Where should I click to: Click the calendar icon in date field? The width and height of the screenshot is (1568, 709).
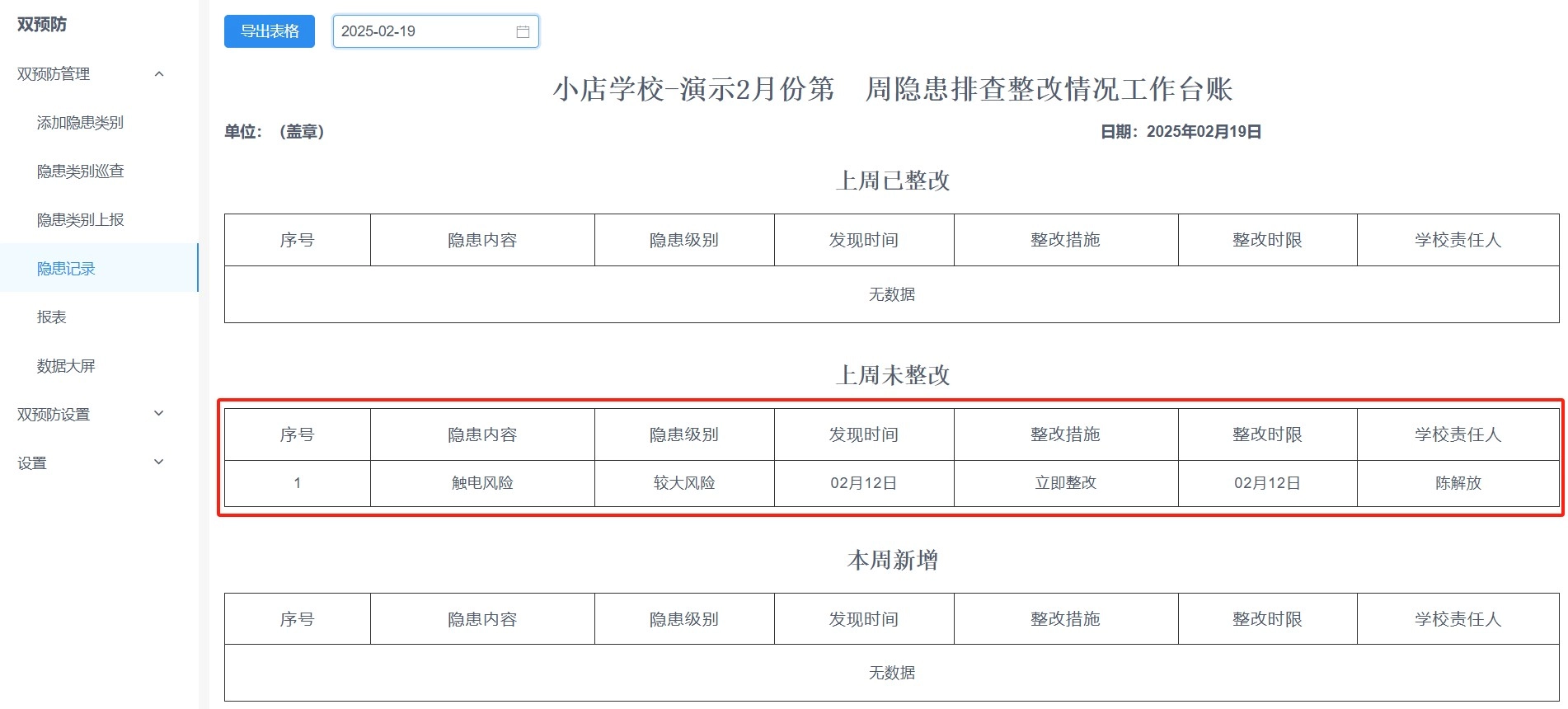(x=523, y=31)
